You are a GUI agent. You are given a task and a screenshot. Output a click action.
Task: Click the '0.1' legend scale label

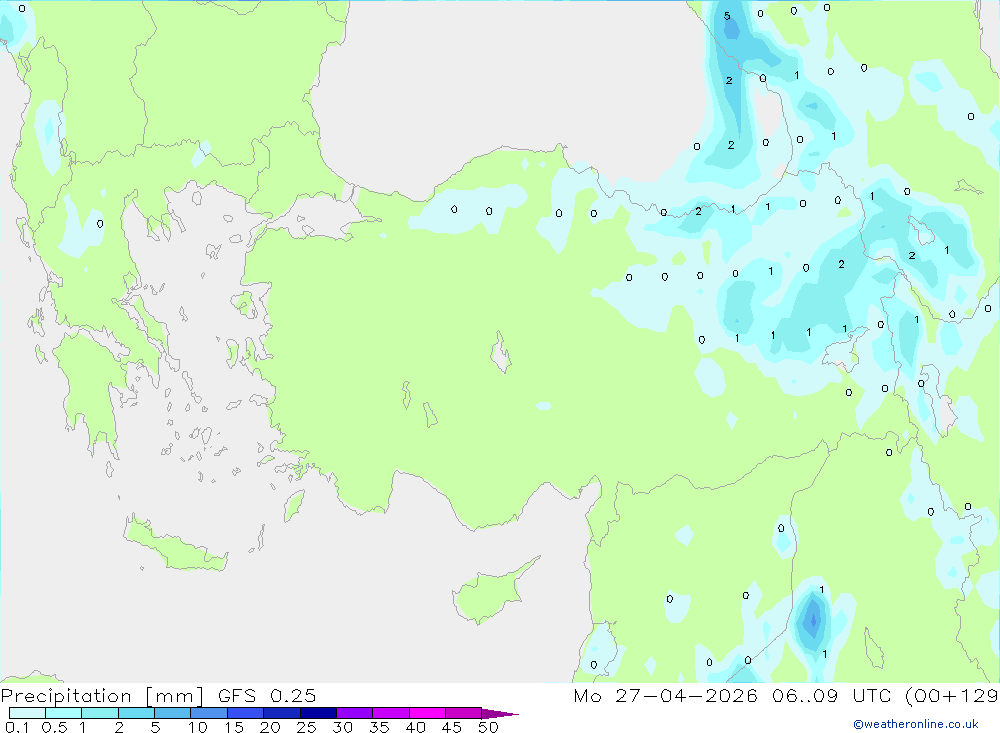(x=17, y=727)
